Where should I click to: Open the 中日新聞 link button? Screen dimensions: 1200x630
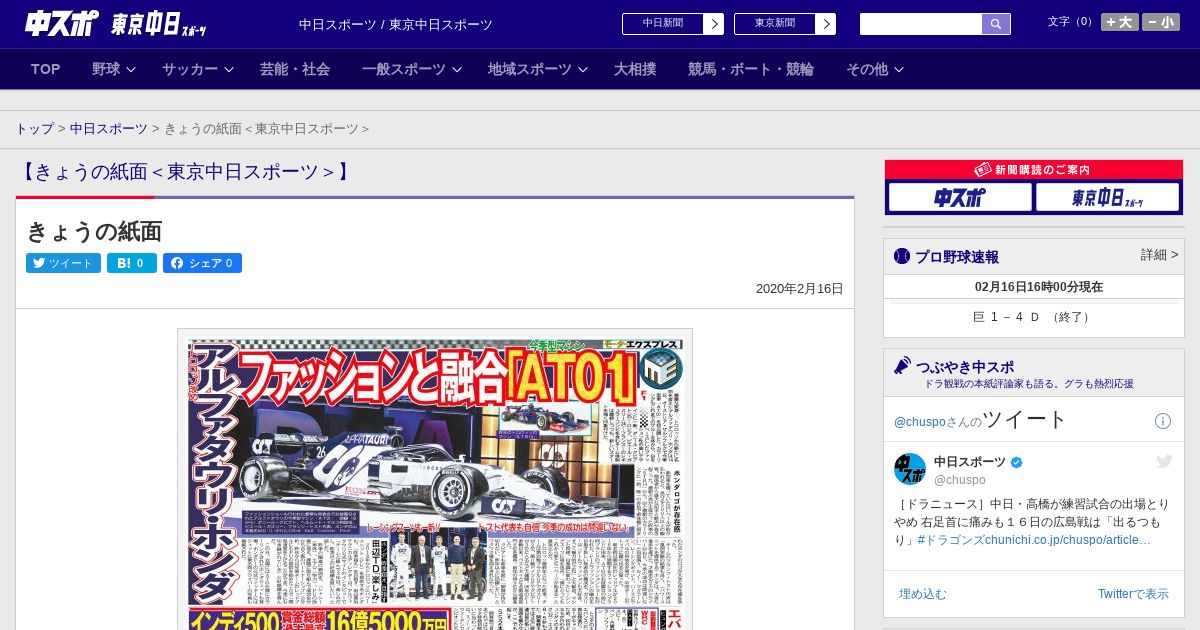click(x=673, y=24)
